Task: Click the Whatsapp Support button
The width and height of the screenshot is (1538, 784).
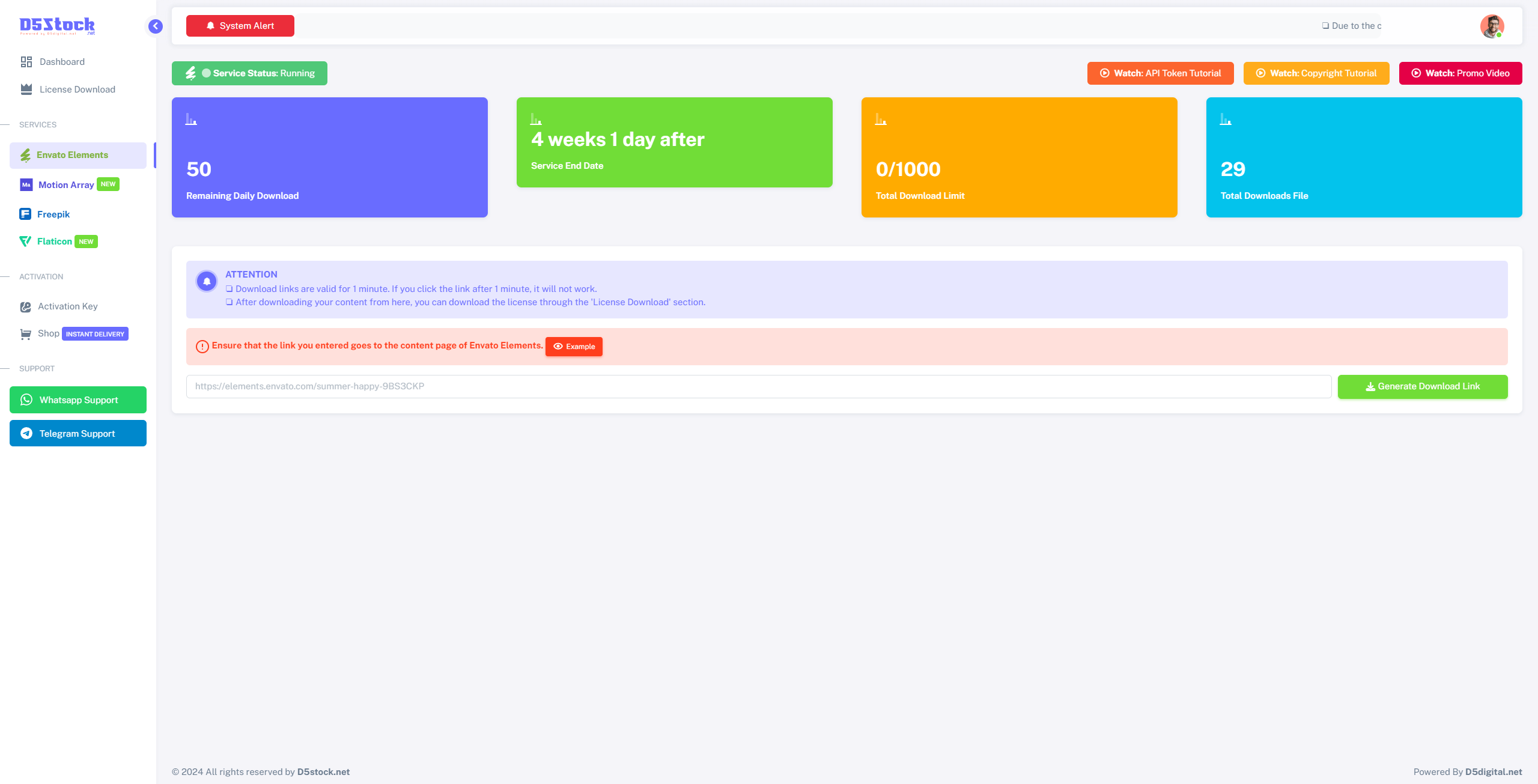Action: pyautogui.click(x=78, y=400)
